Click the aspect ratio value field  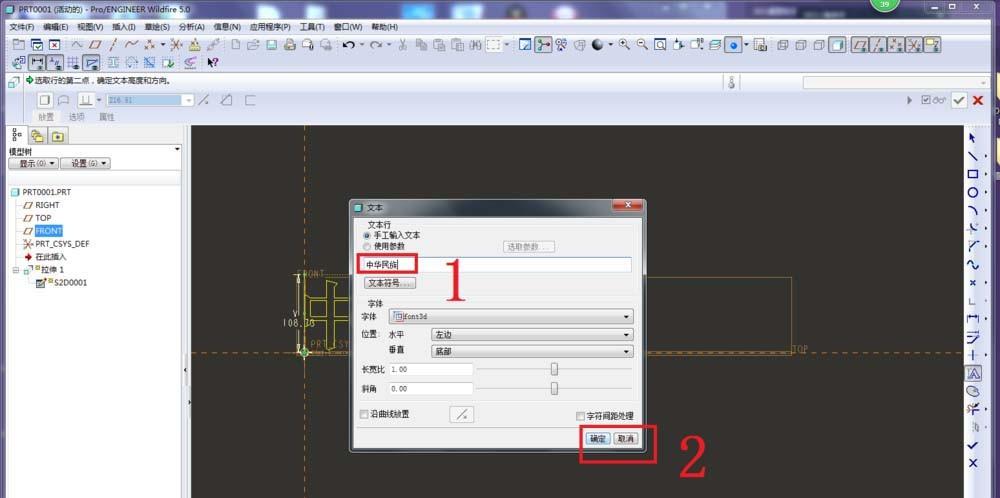pos(430,369)
